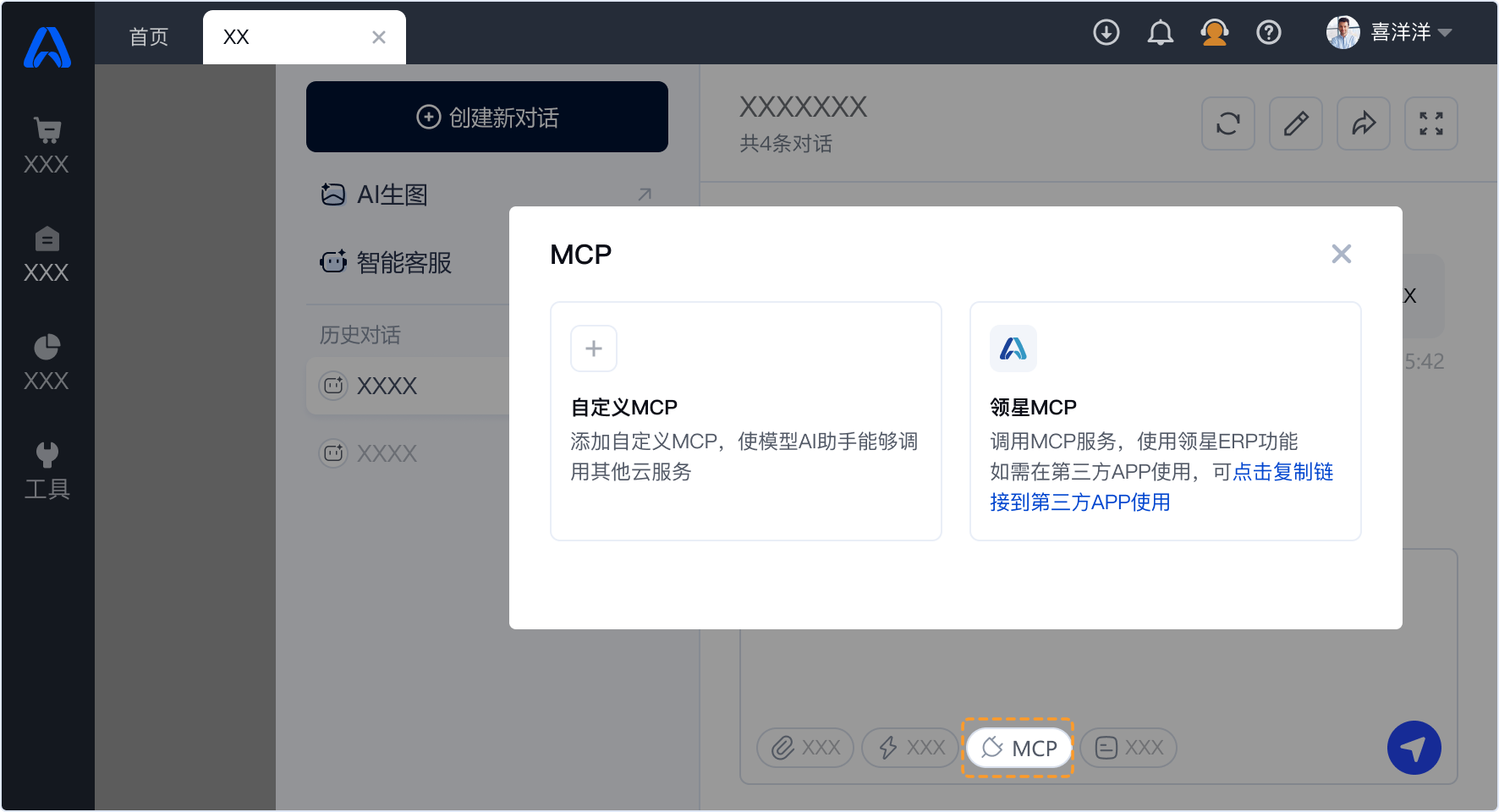Select the 自定义MCP card title

click(624, 408)
